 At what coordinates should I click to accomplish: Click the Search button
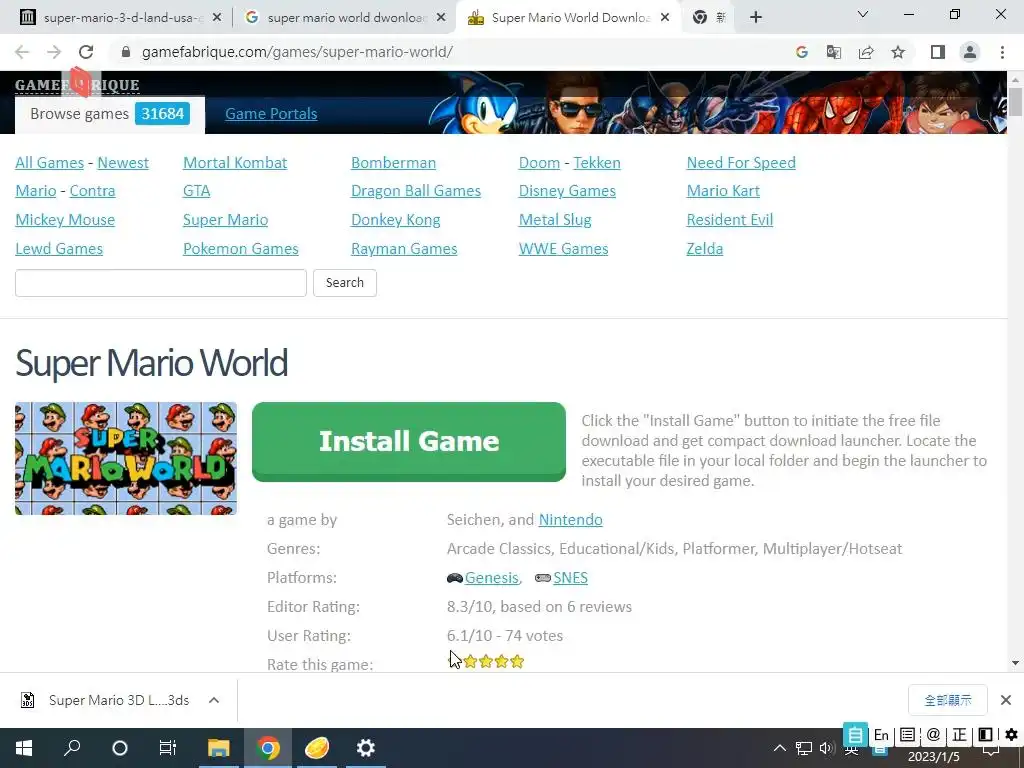click(345, 283)
